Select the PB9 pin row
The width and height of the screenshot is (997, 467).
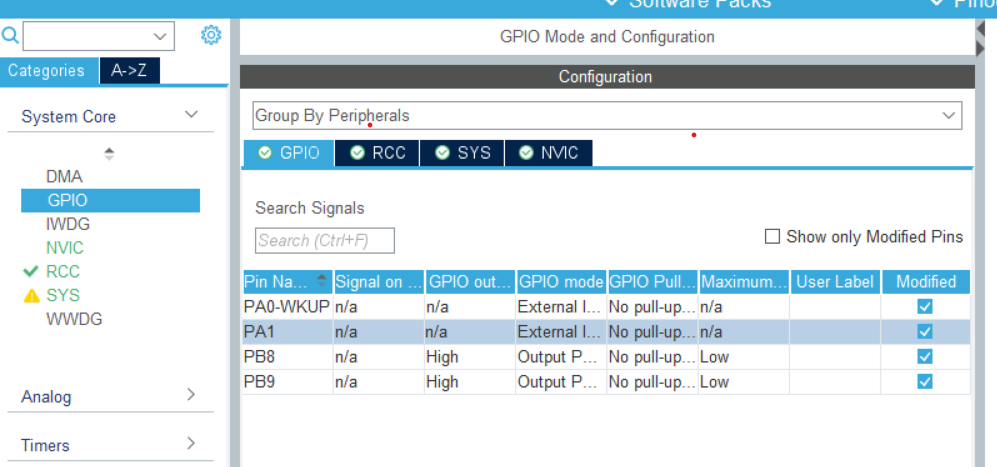[607, 381]
